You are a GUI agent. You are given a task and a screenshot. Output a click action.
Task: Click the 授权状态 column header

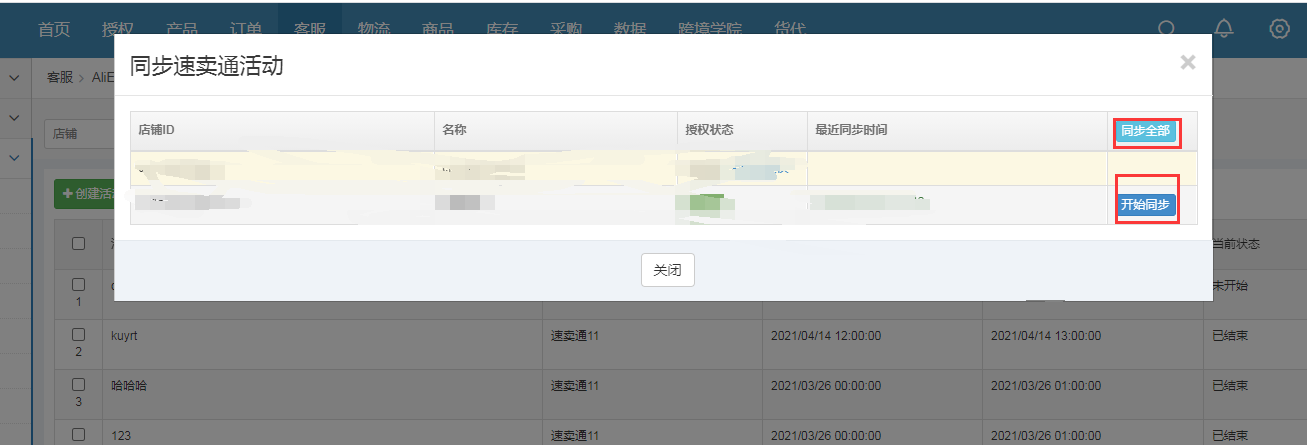coord(711,131)
